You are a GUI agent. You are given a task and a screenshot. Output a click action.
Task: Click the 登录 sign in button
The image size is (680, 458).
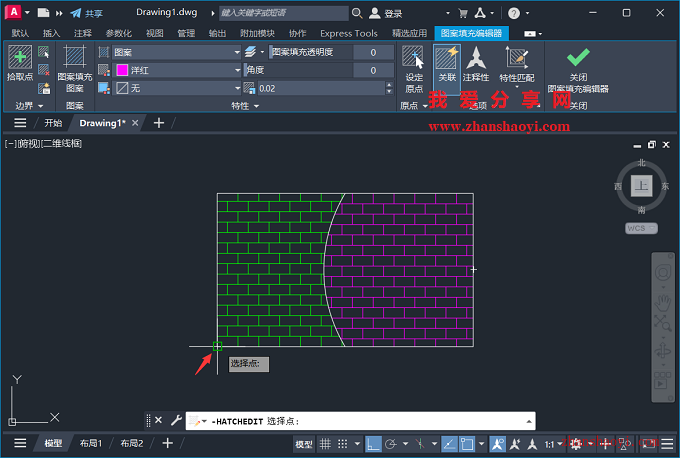click(386, 13)
